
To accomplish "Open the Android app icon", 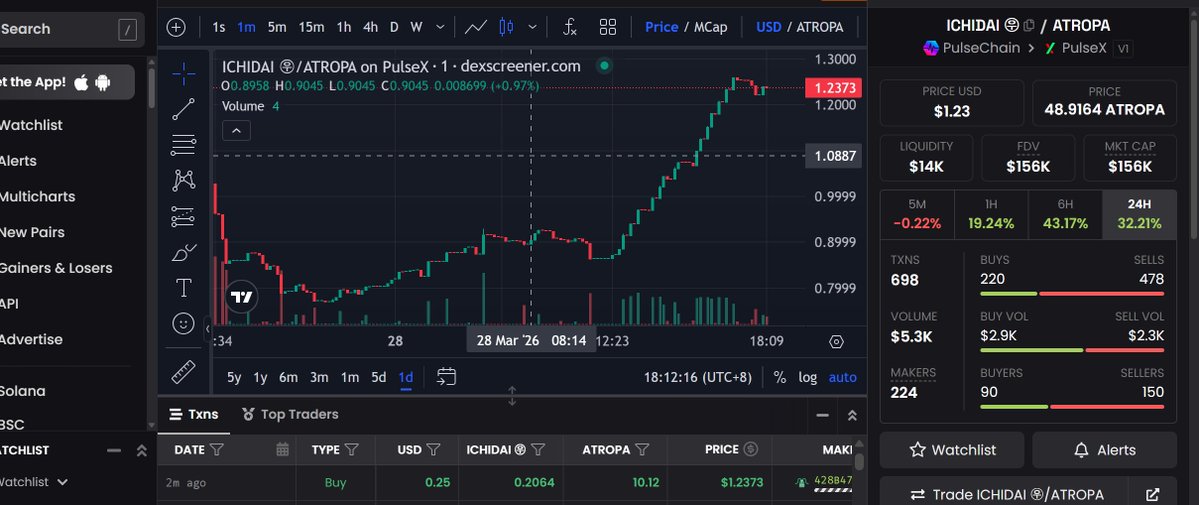I will pos(103,83).
